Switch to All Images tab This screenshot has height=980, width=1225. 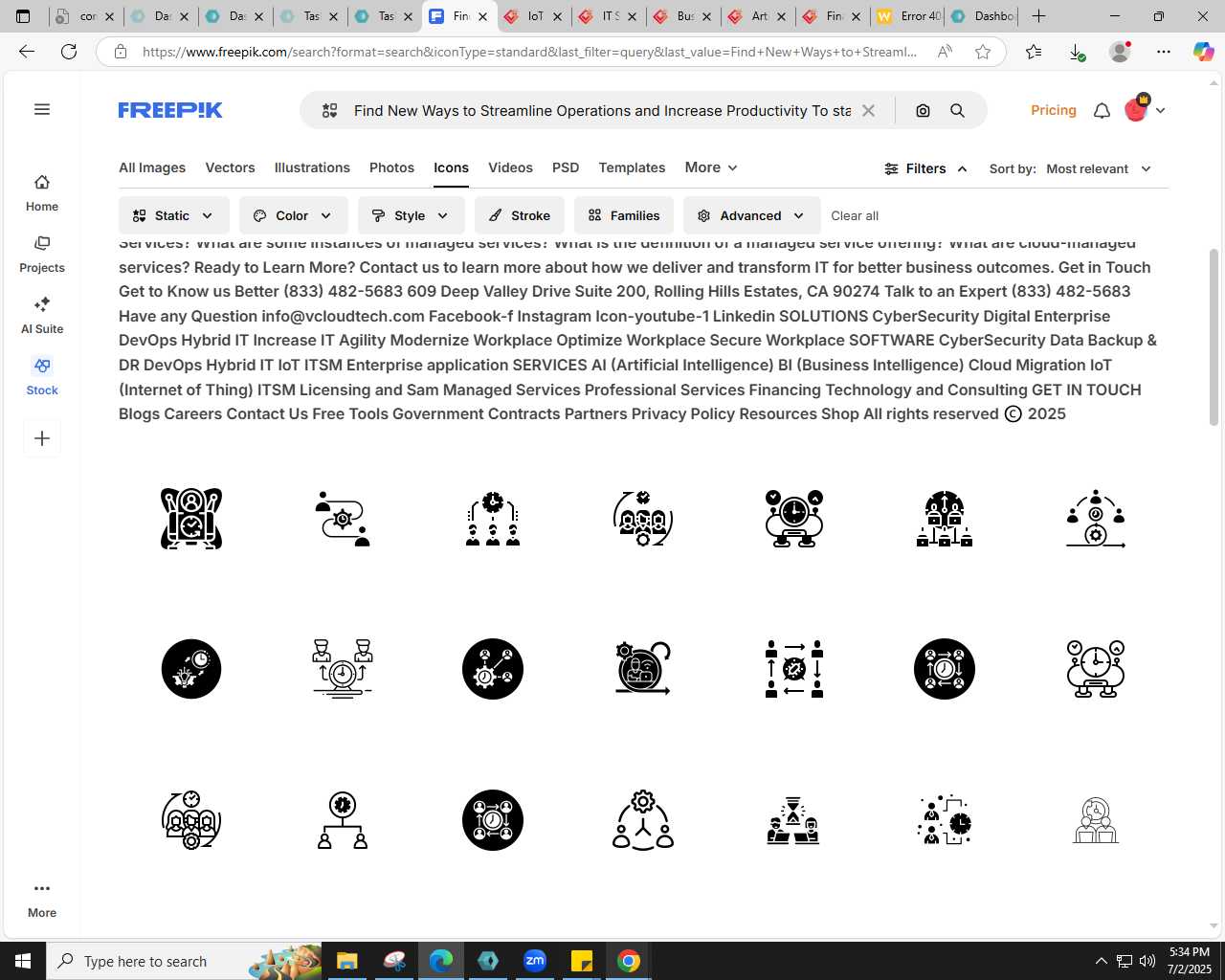152,167
